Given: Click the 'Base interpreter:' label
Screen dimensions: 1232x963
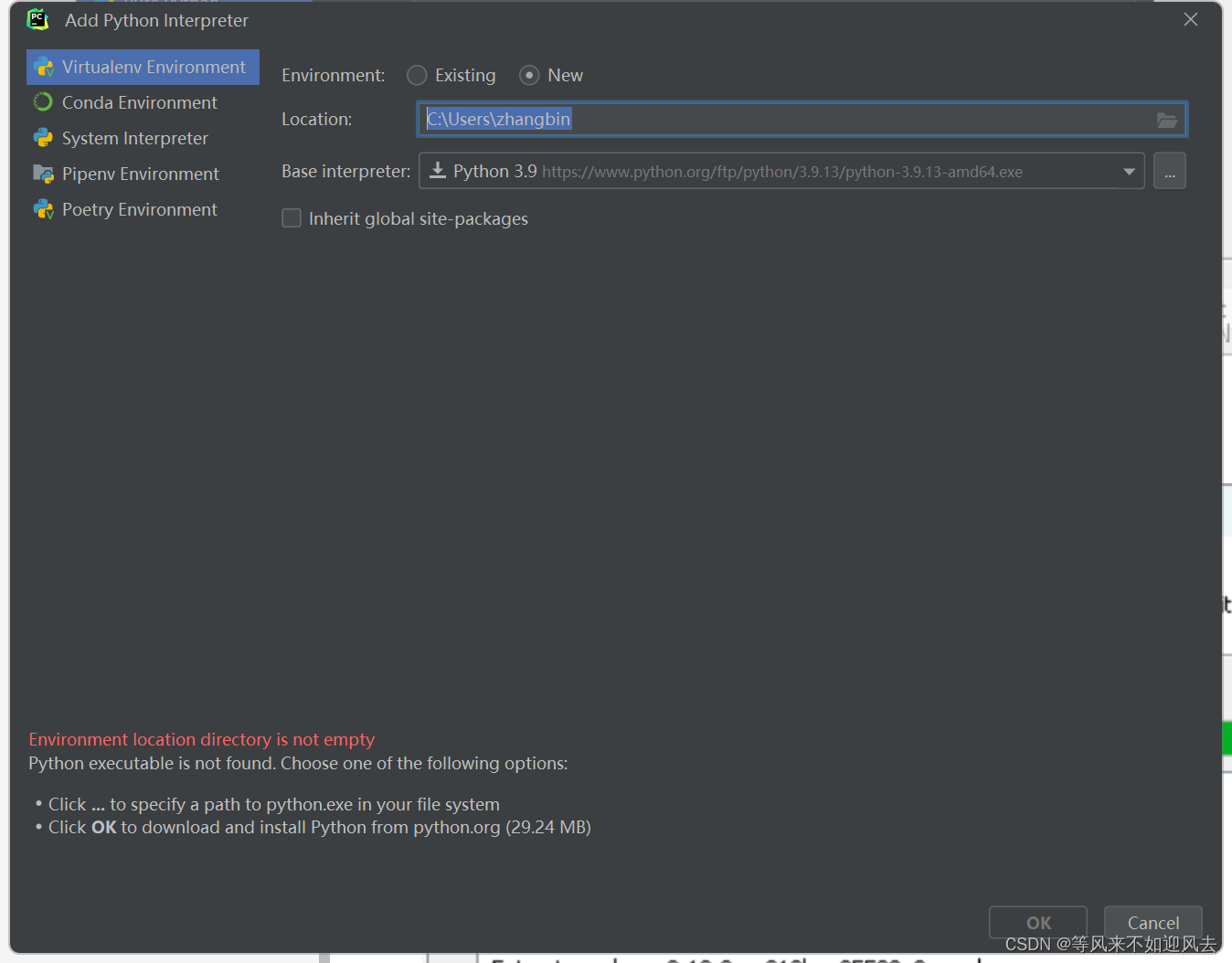Looking at the screenshot, I should click(346, 171).
